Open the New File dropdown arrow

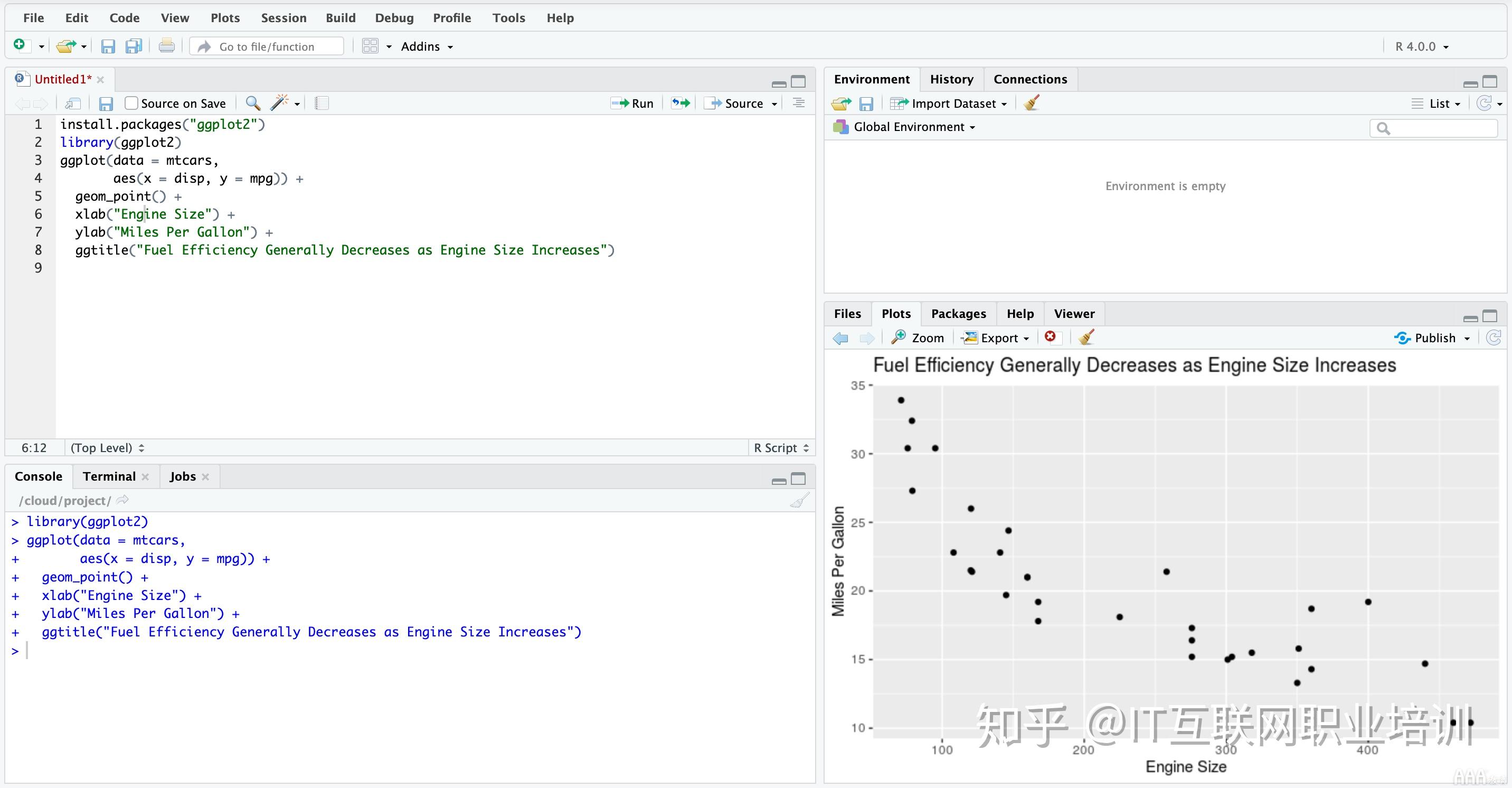tap(41, 46)
